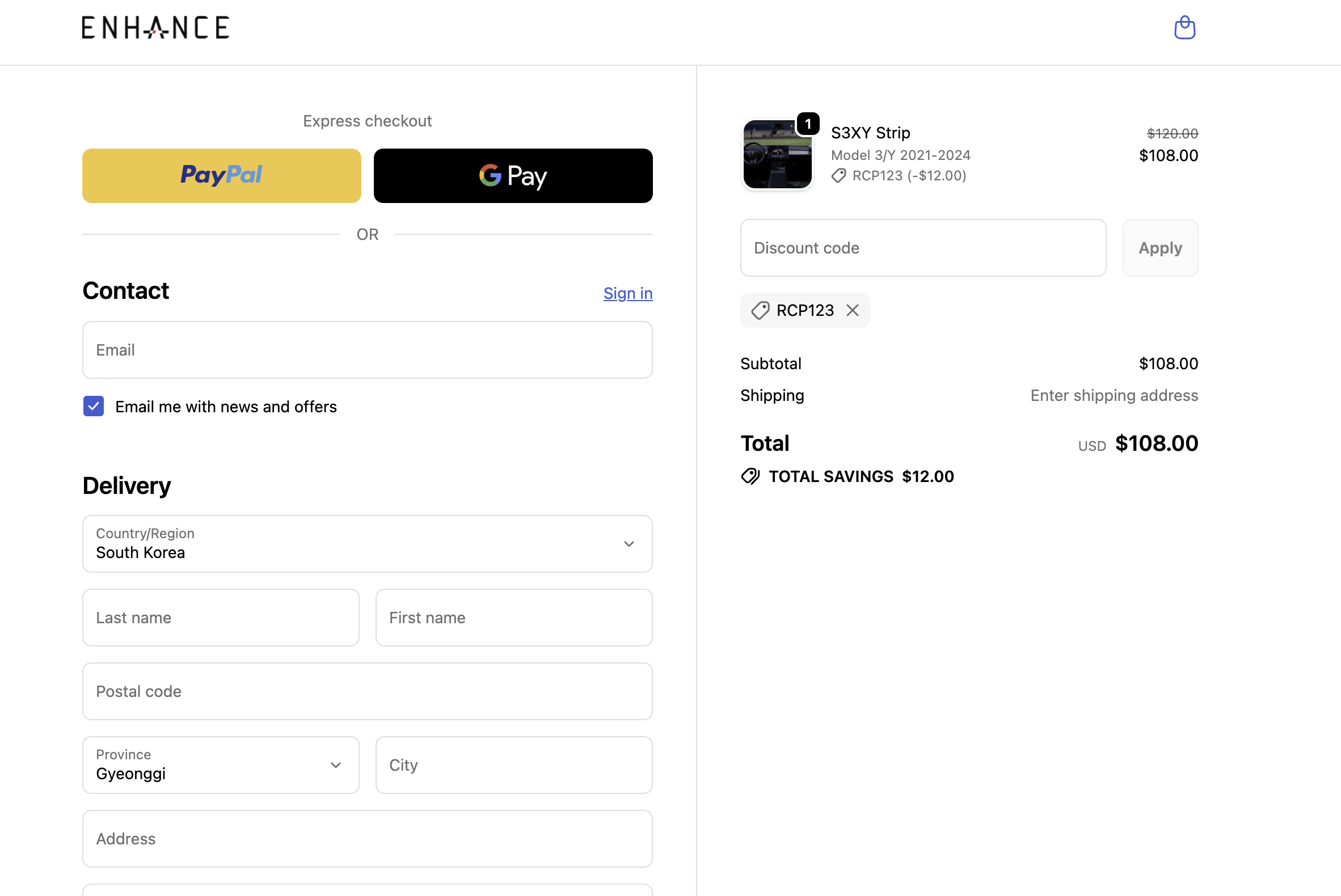Screen dimensions: 1341x896
Task: Focus the Discount code field
Action: (922, 248)
